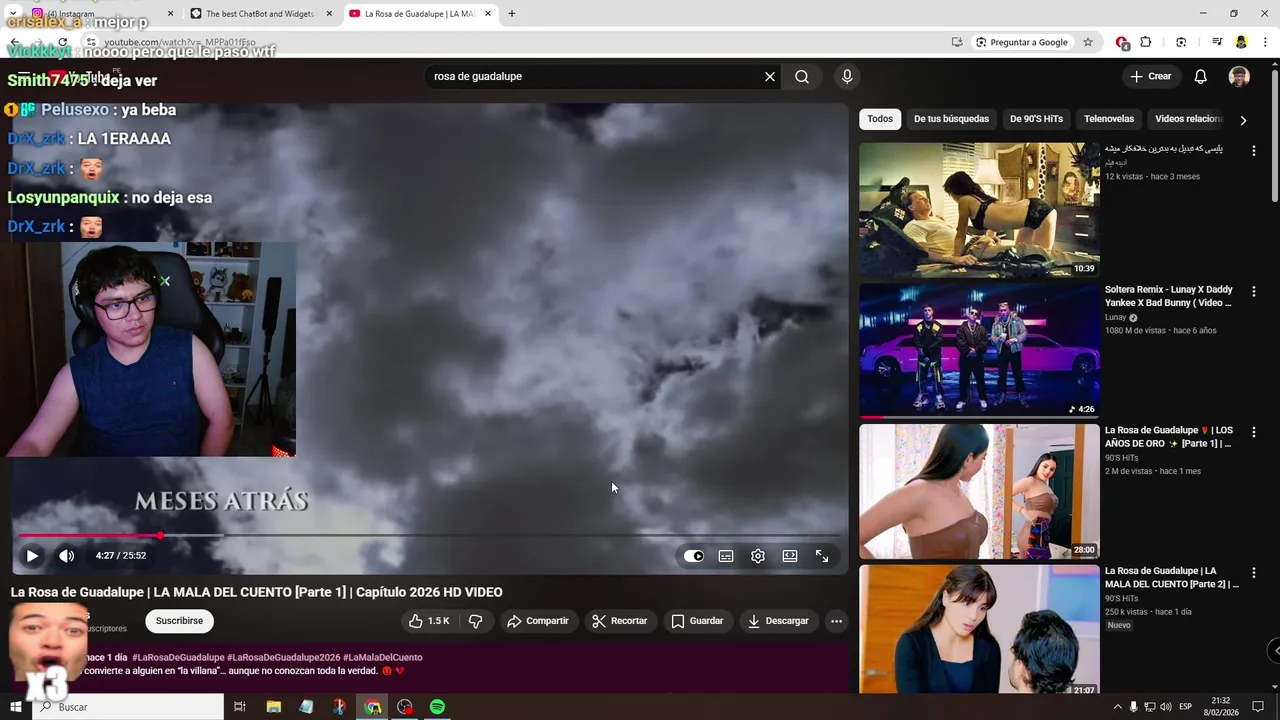The height and width of the screenshot is (720, 1280).
Task: Bookmark this page with star icon
Action: (x=1088, y=42)
